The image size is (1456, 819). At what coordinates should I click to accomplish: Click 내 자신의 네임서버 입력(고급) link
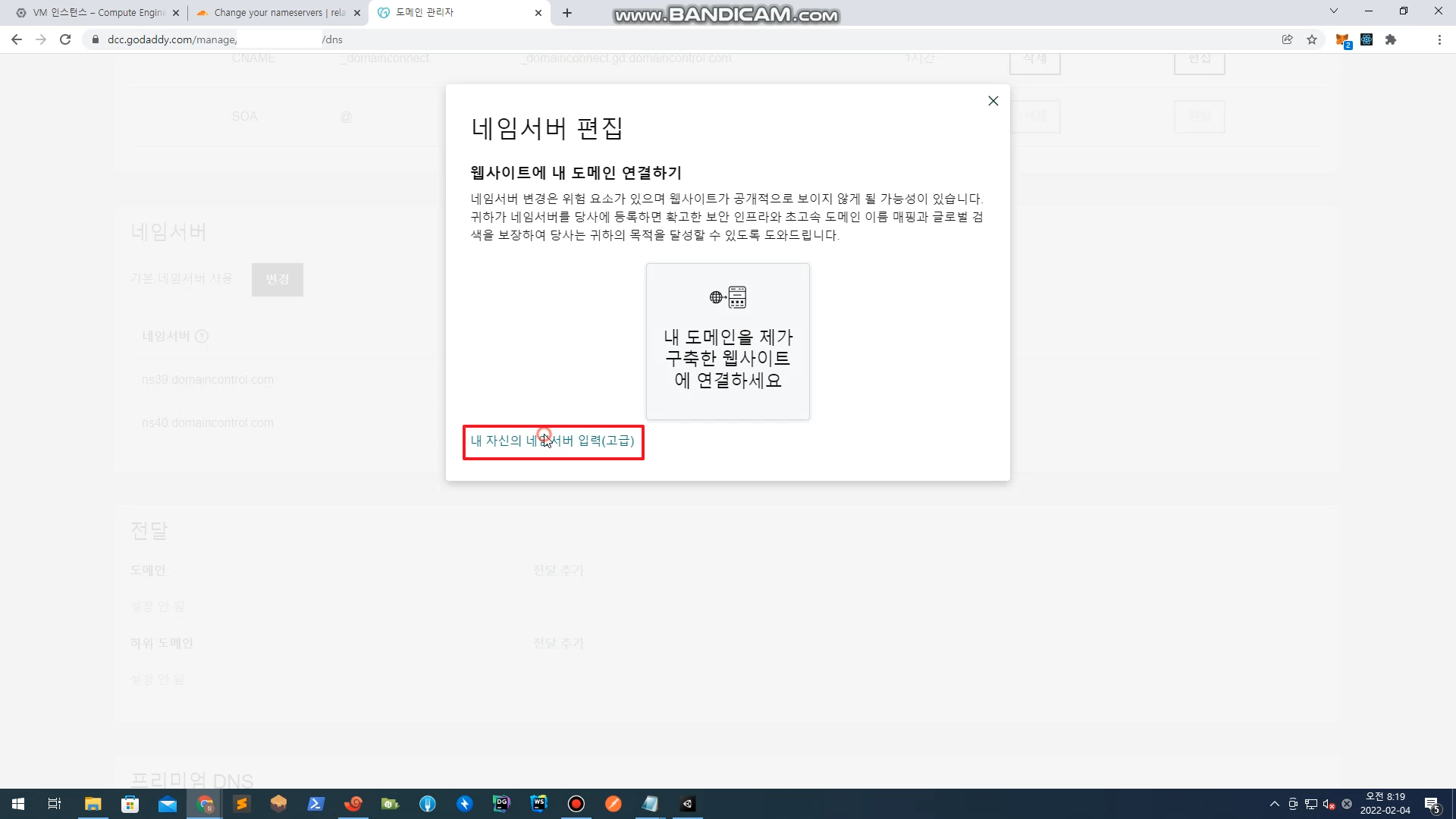(552, 441)
